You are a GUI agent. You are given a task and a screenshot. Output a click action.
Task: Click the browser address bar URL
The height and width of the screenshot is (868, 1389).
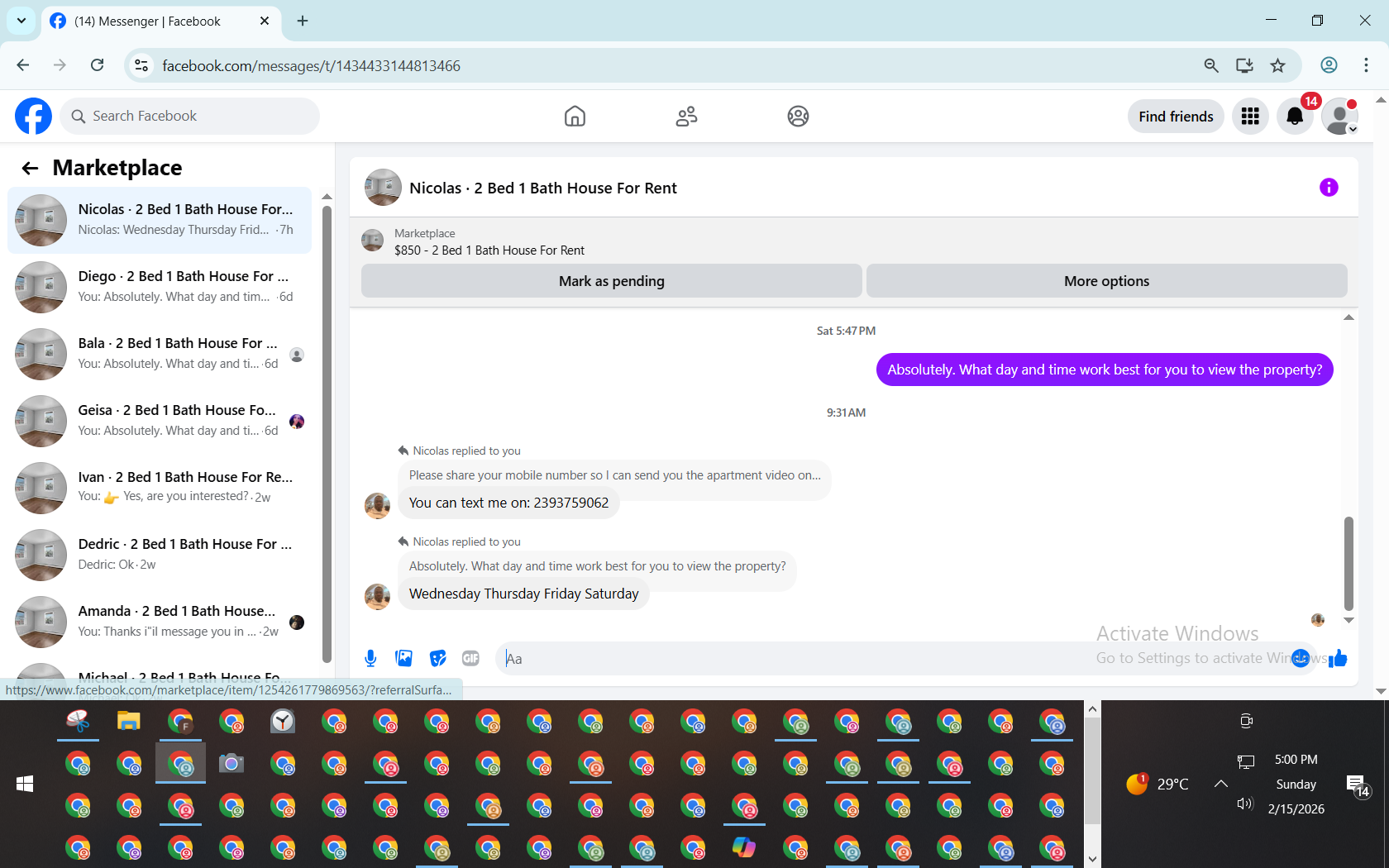pyautogui.click(x=311, y=66)
